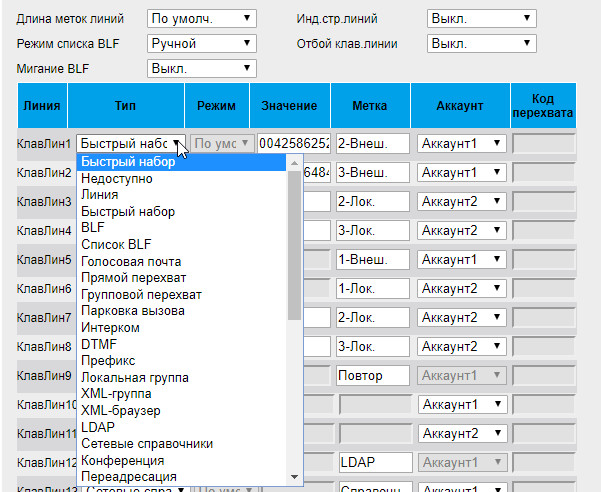
Task: Choose Список BLF option in list
Action: pyautogui.click(x=116, y=244)
